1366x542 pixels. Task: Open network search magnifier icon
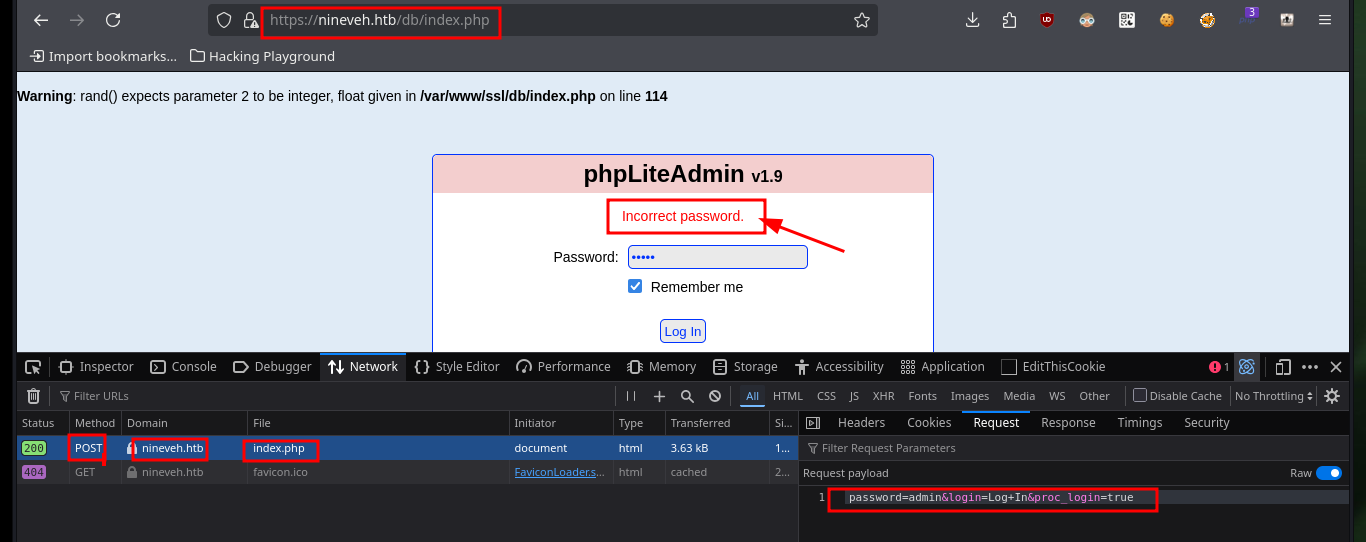[x=687, y=396]
